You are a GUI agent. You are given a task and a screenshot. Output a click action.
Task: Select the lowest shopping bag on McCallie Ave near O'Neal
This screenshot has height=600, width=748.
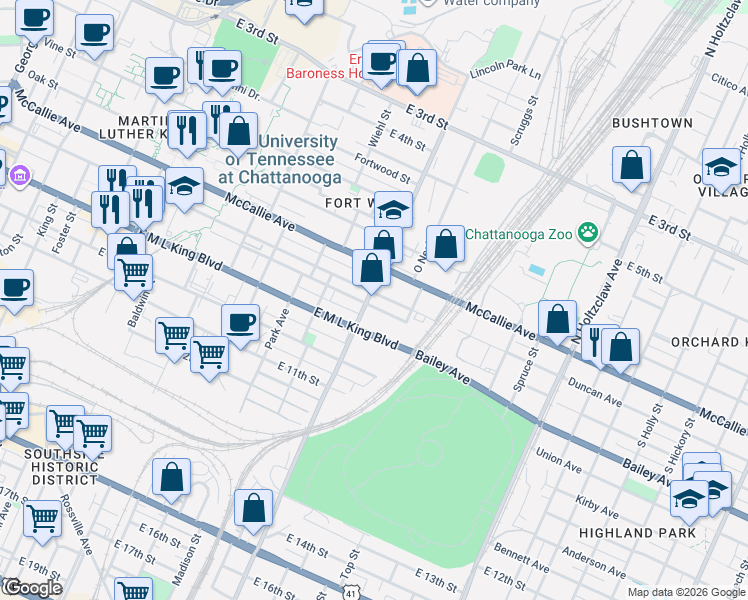point(371,270)
